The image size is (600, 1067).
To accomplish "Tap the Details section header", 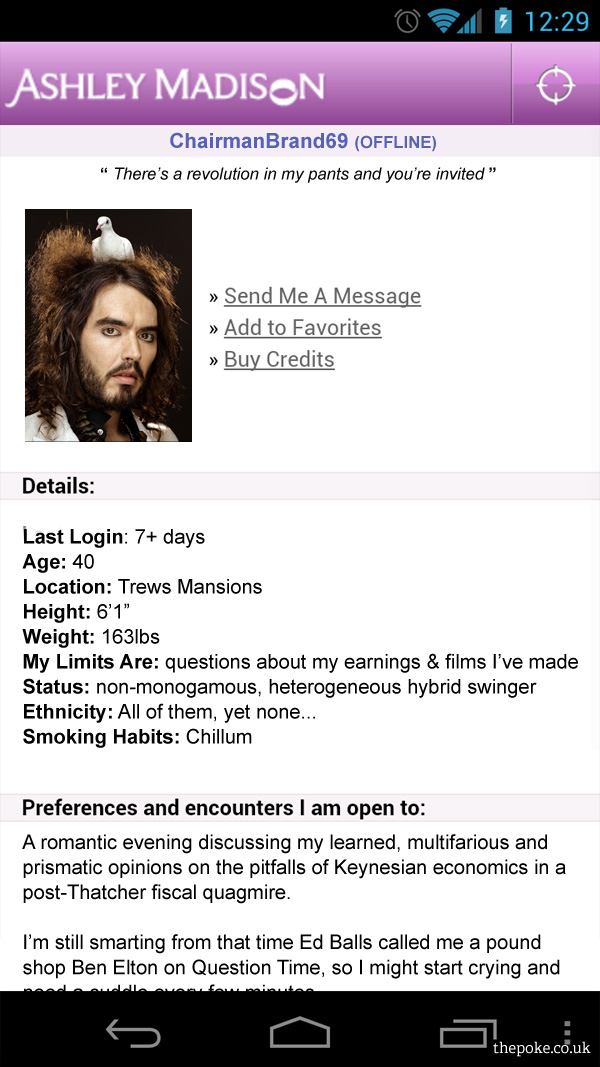I will 58,487.
